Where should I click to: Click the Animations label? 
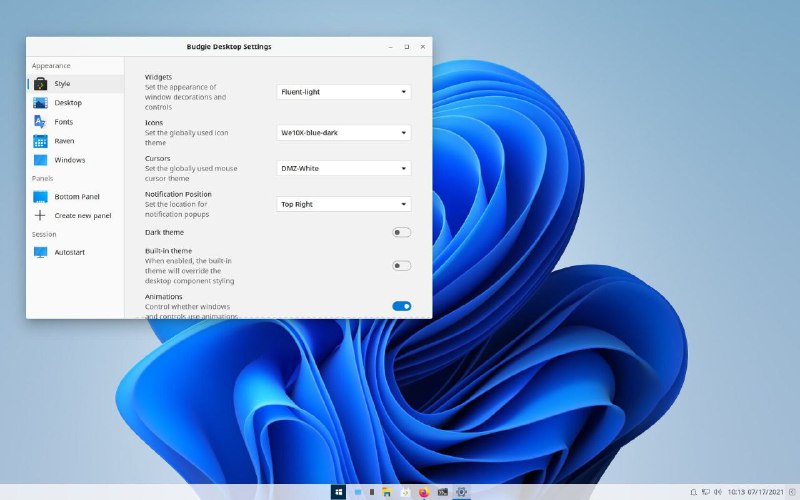pyautogui.click(x=163, y=296)
